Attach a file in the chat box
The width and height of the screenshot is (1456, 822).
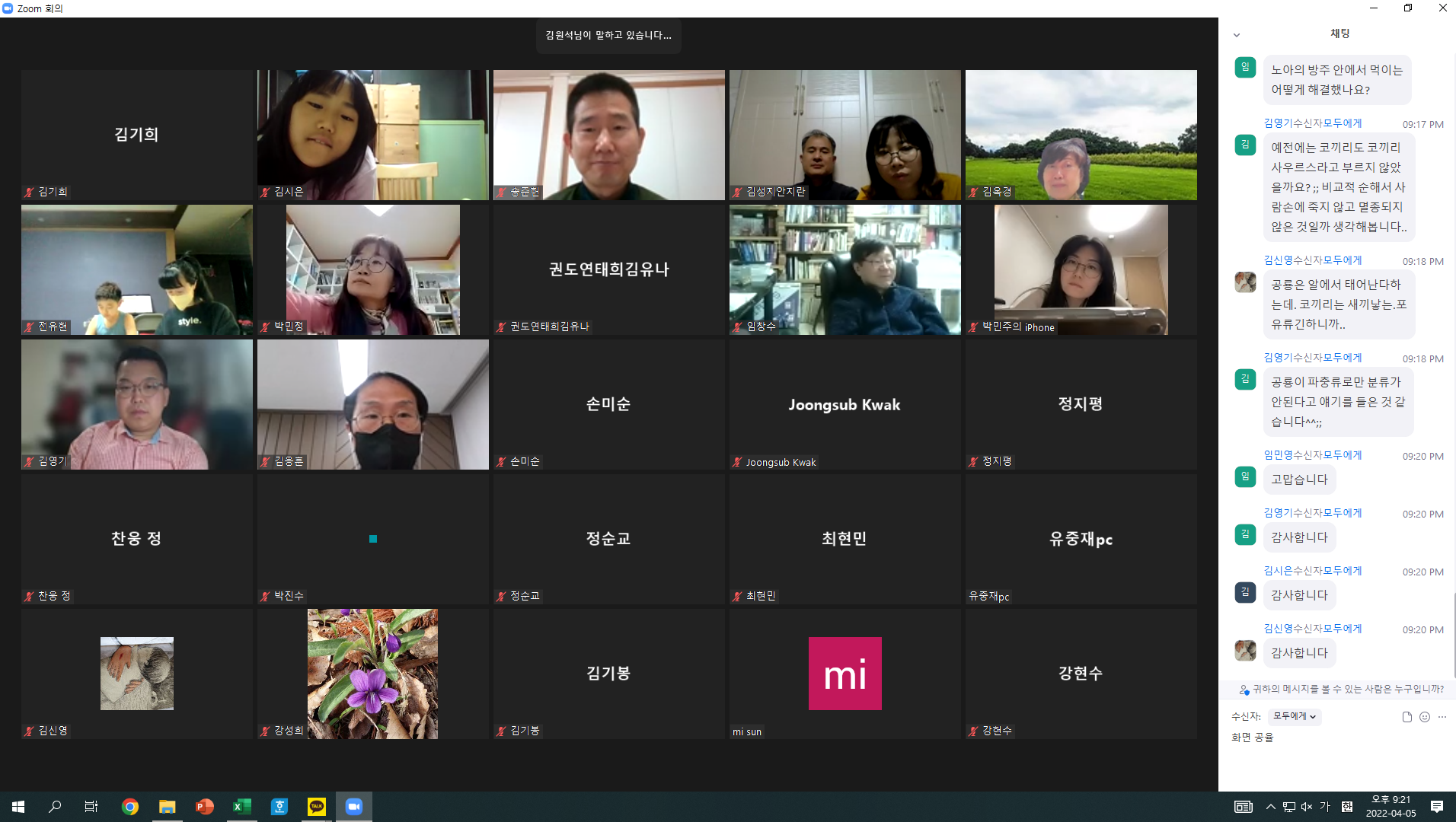pyautogui.click(x=1407, y=717)
